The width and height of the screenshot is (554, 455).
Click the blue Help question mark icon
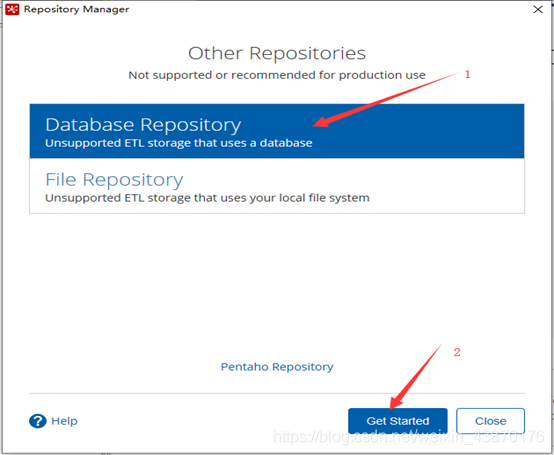pyautogui.click(x=37, y=421)
